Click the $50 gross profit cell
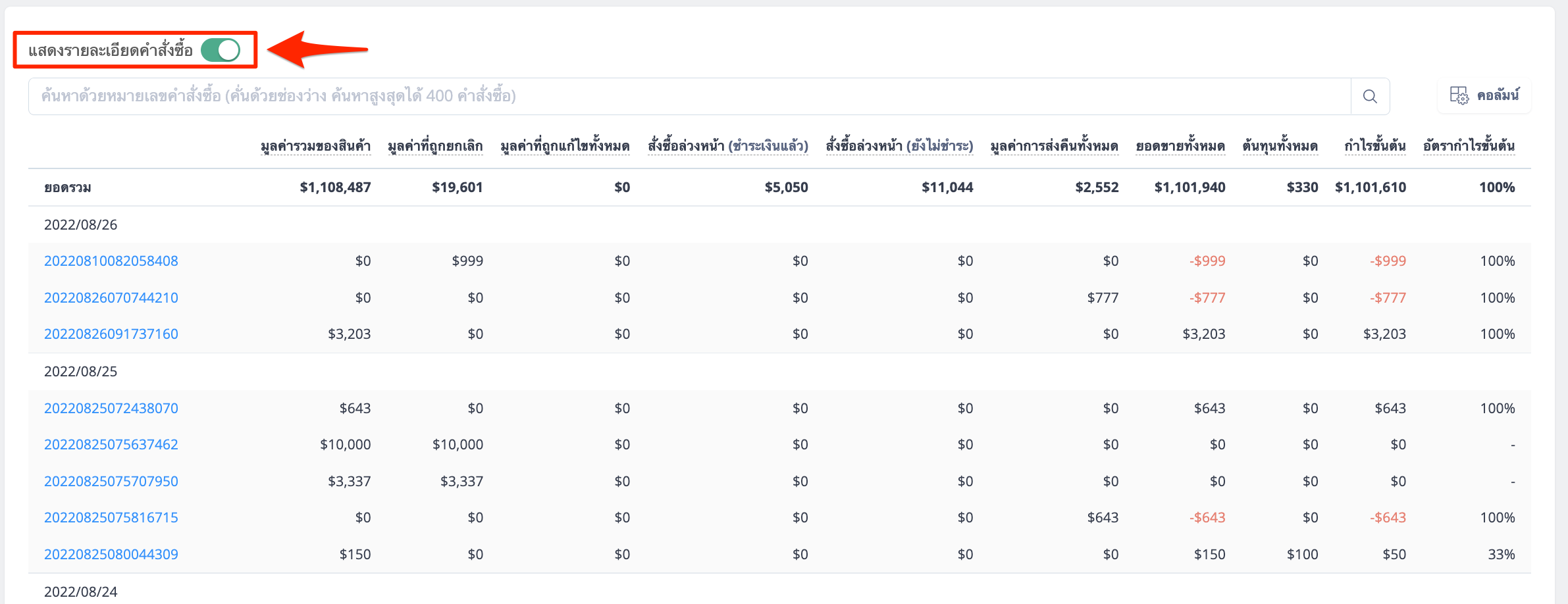 [1394, 555]
